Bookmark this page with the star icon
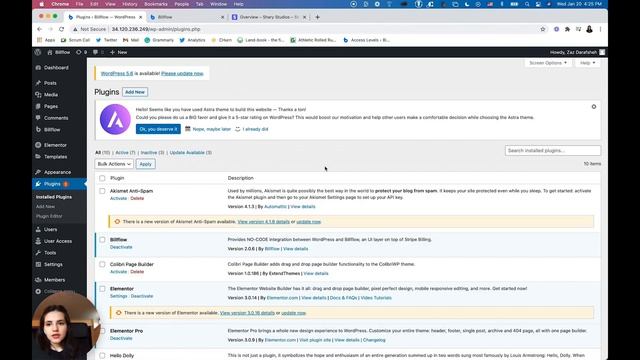This screenshot has width=640, height=360. coord(543,29)
